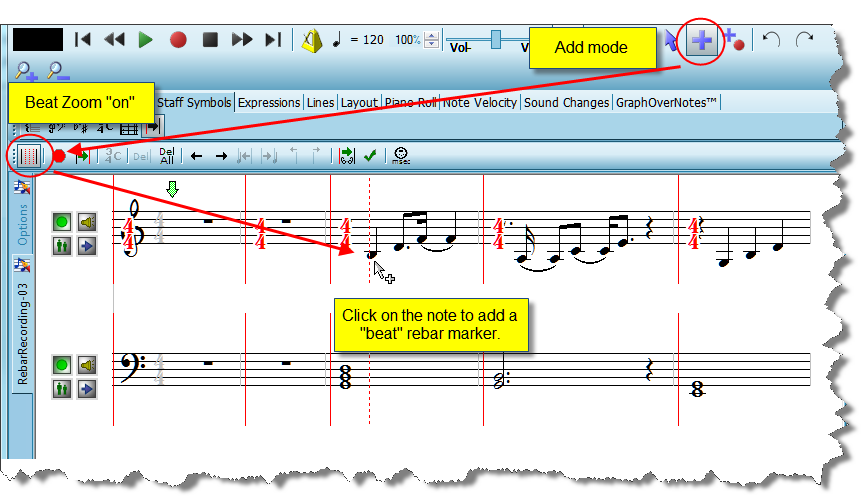861x496 pixels.
Task: Adjust the zoom percentage spinner arrows
Action: pyautogui.click(x=431, y=40)
